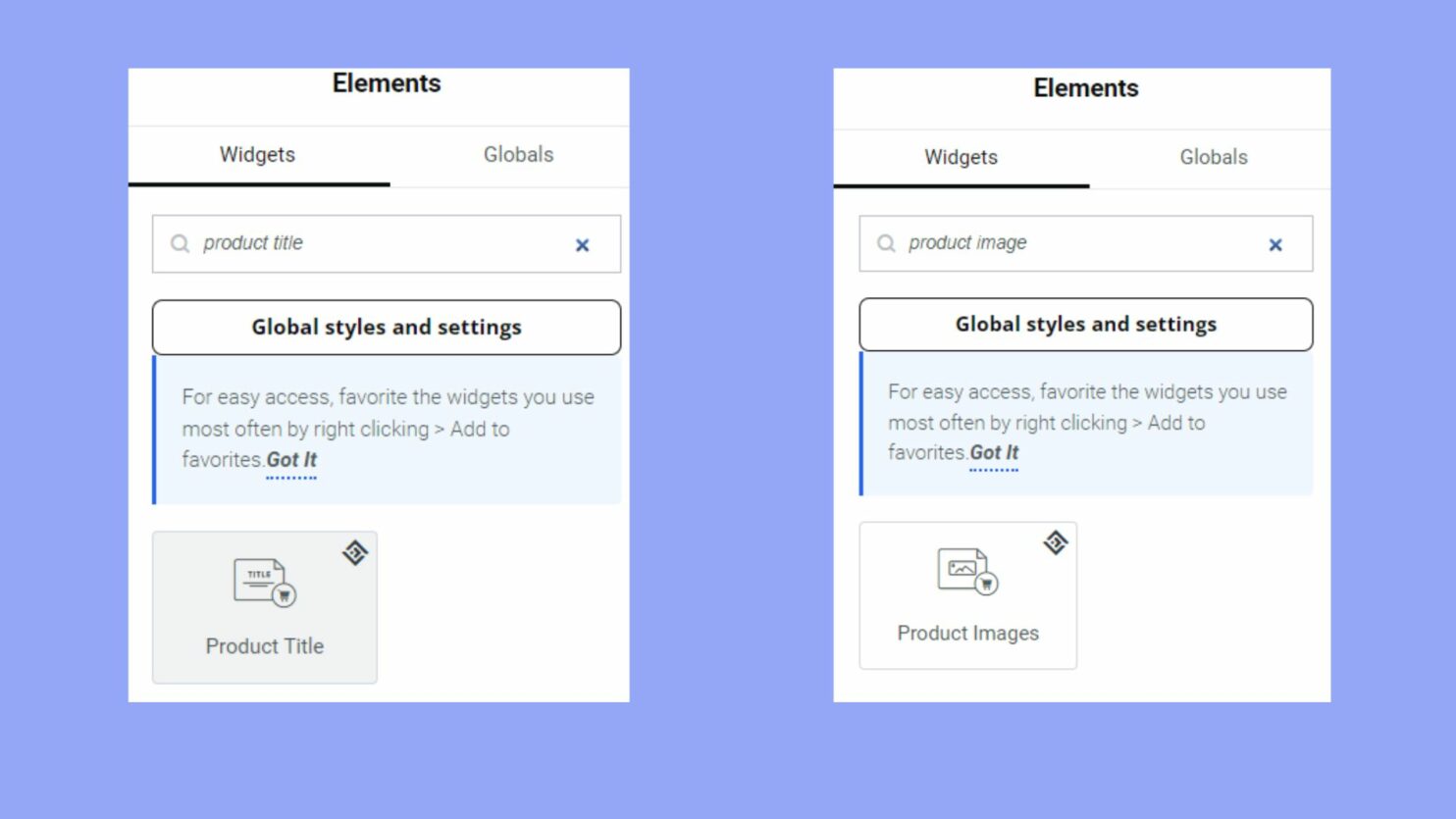Click Got It in the right panel notice
The image size is (1456, 819).
click(x=993, y=452)
